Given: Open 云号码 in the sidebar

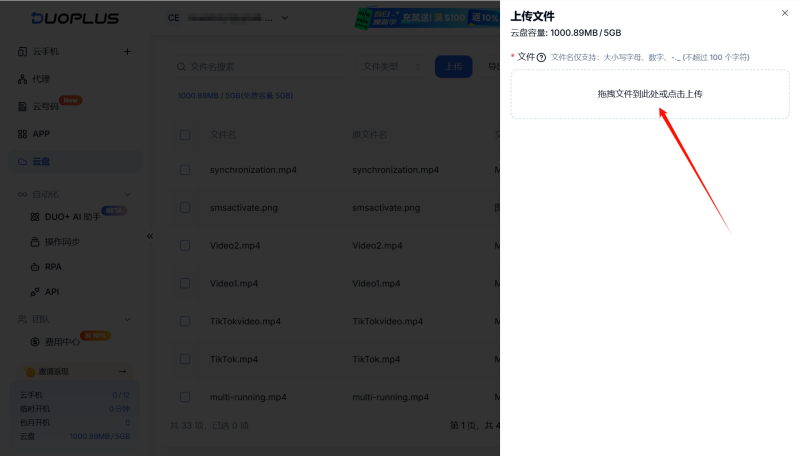Looking at the screenshot, I should coord(45,106).
